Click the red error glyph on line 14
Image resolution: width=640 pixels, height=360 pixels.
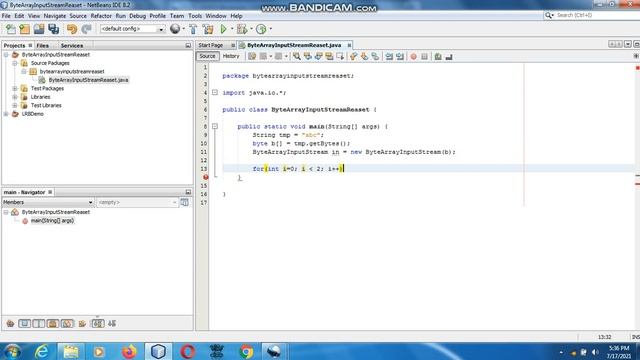[x=206, y=177]
